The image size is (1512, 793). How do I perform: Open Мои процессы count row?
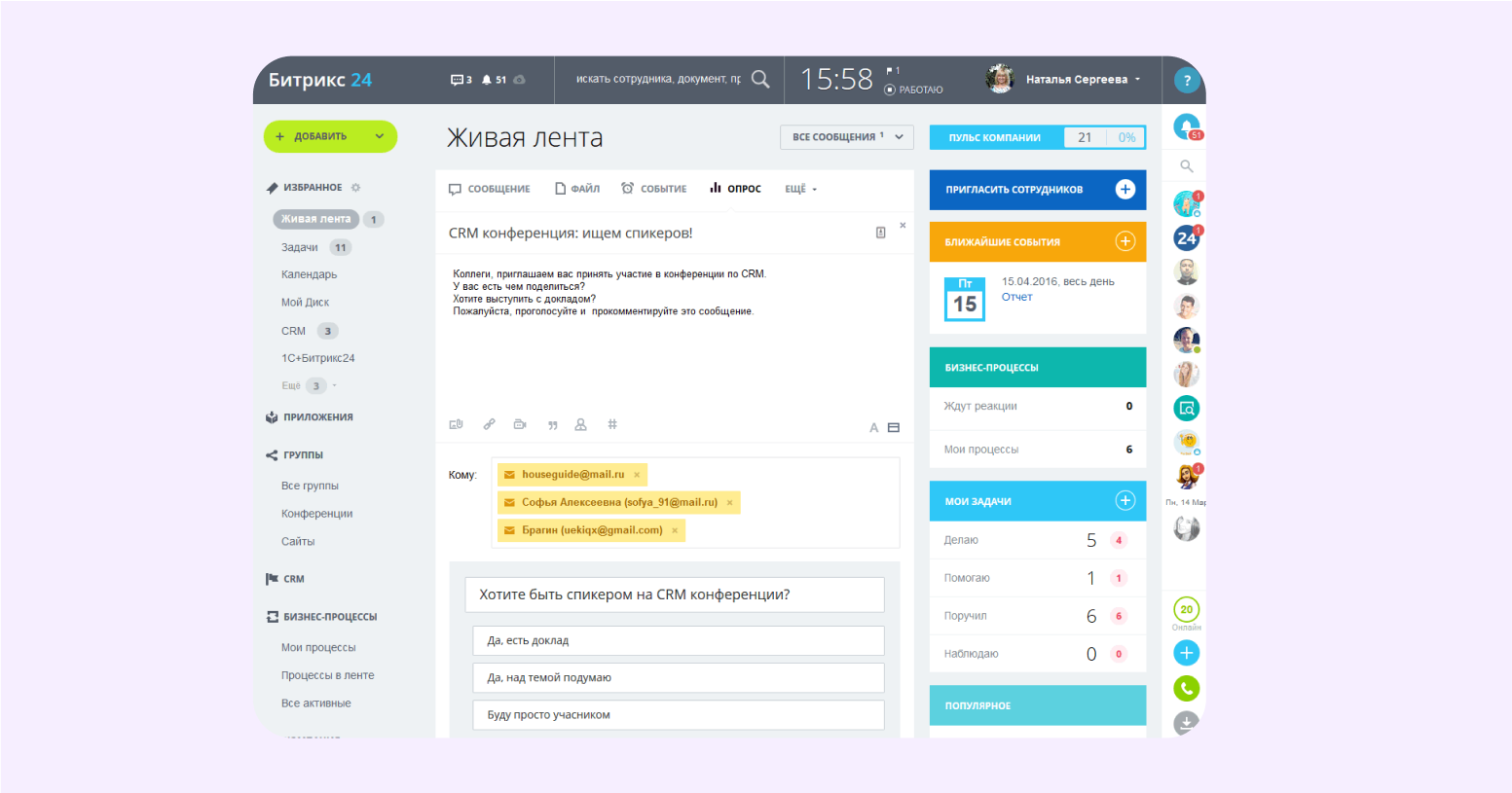[1038, 450]
